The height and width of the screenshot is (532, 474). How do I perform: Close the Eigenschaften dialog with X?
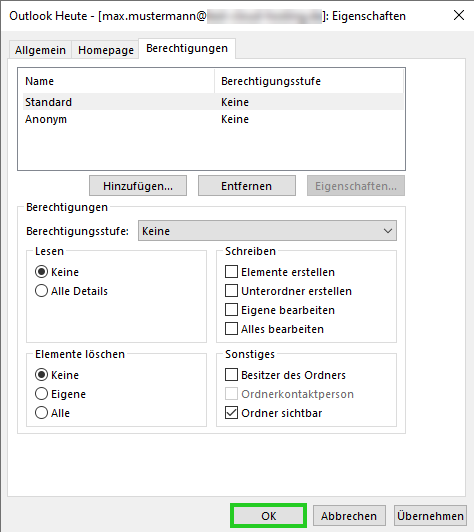pos(459,15)
